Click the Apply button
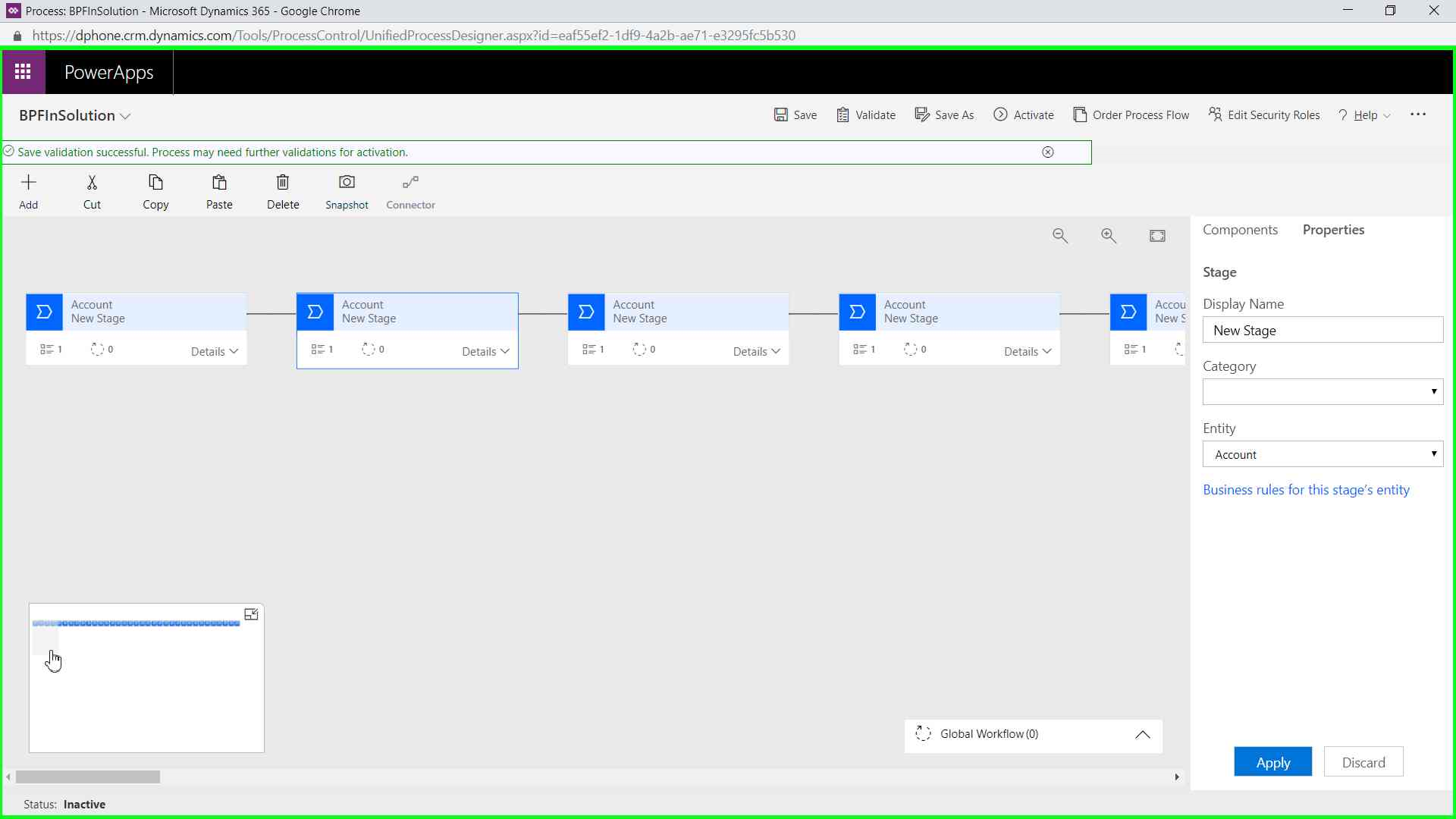The height and width of the screenshot is (819, 1456). click(1272, 762)
